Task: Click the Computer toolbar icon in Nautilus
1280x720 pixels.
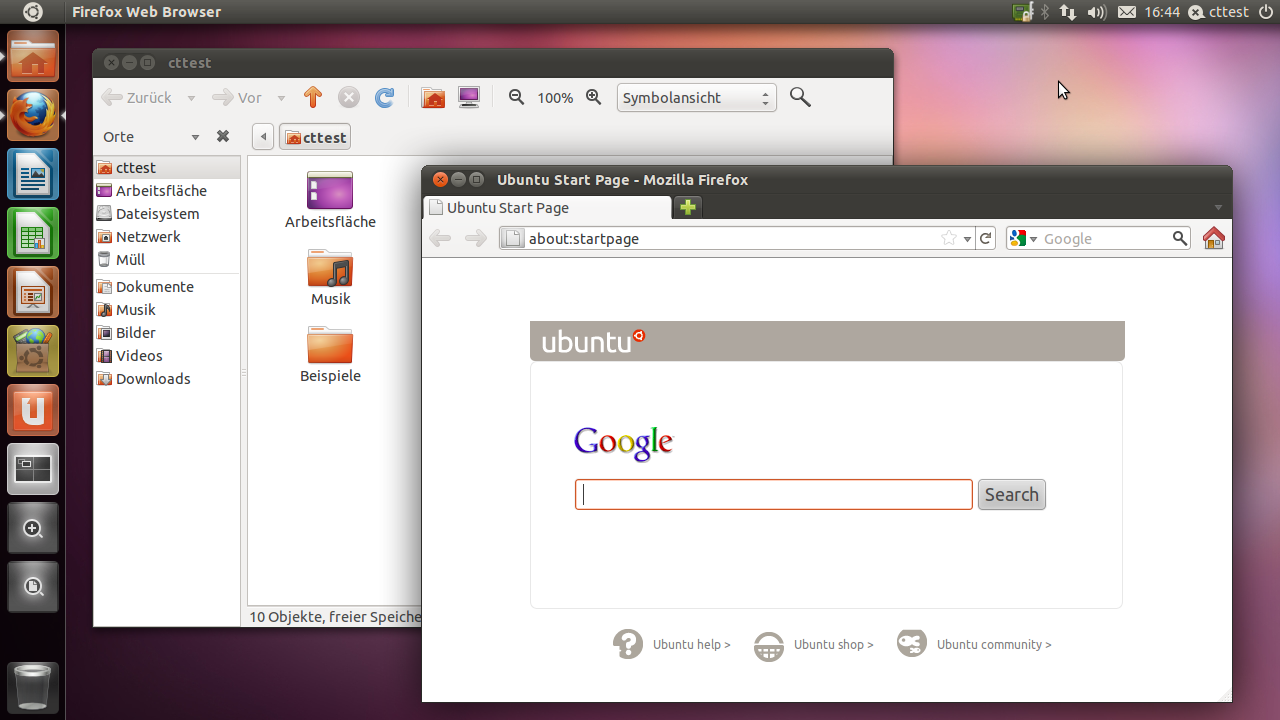Action: (x=468, y=97)
